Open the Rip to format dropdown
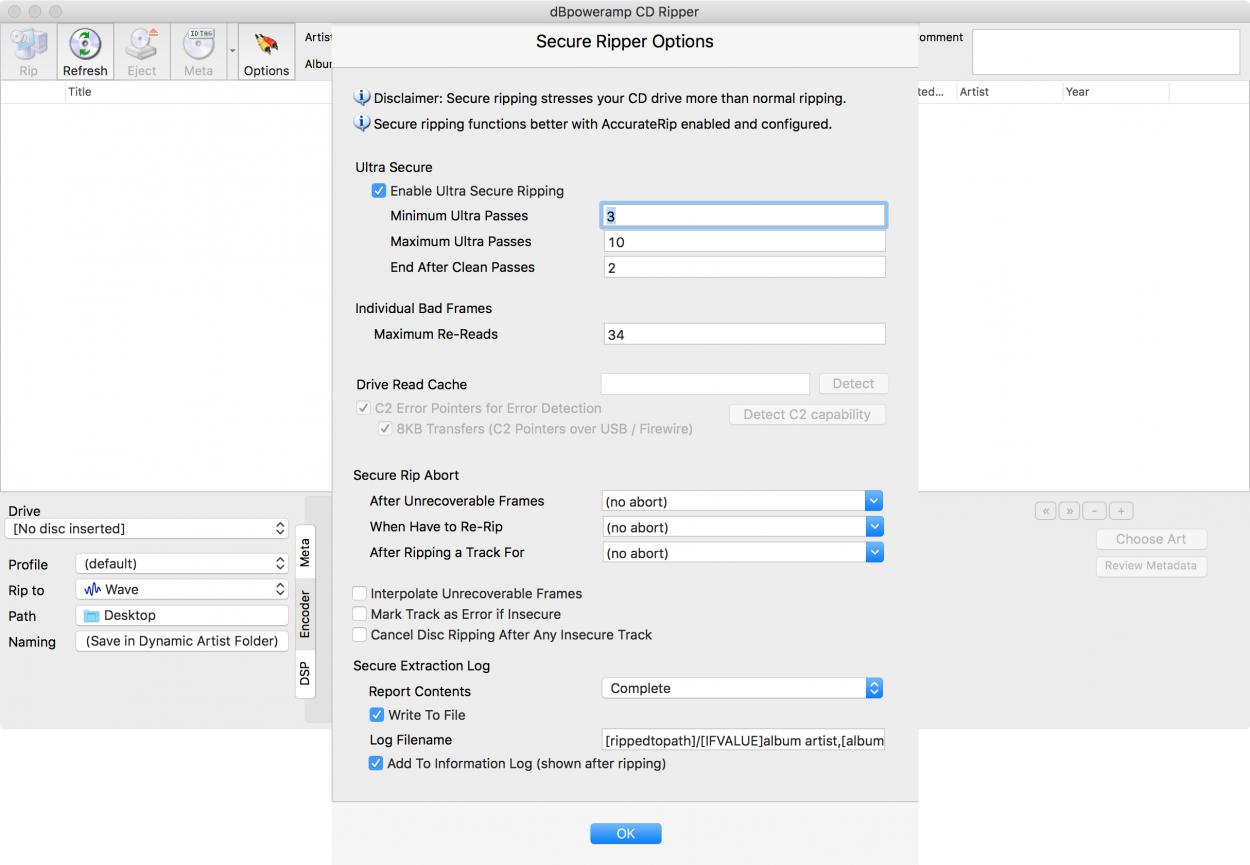 (x=182, y=590)
